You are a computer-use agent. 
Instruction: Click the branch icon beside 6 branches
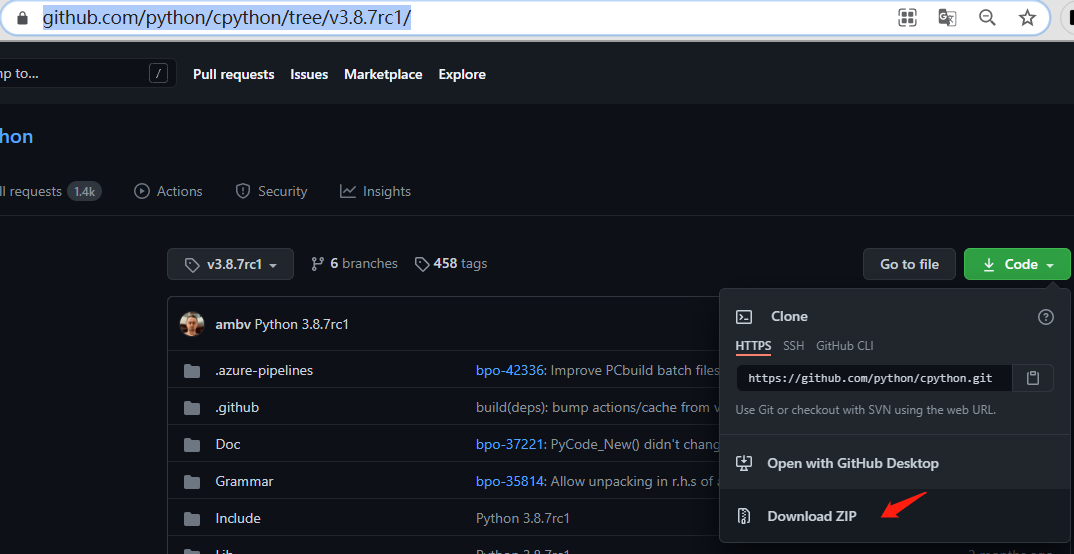[x=317, y=264]
